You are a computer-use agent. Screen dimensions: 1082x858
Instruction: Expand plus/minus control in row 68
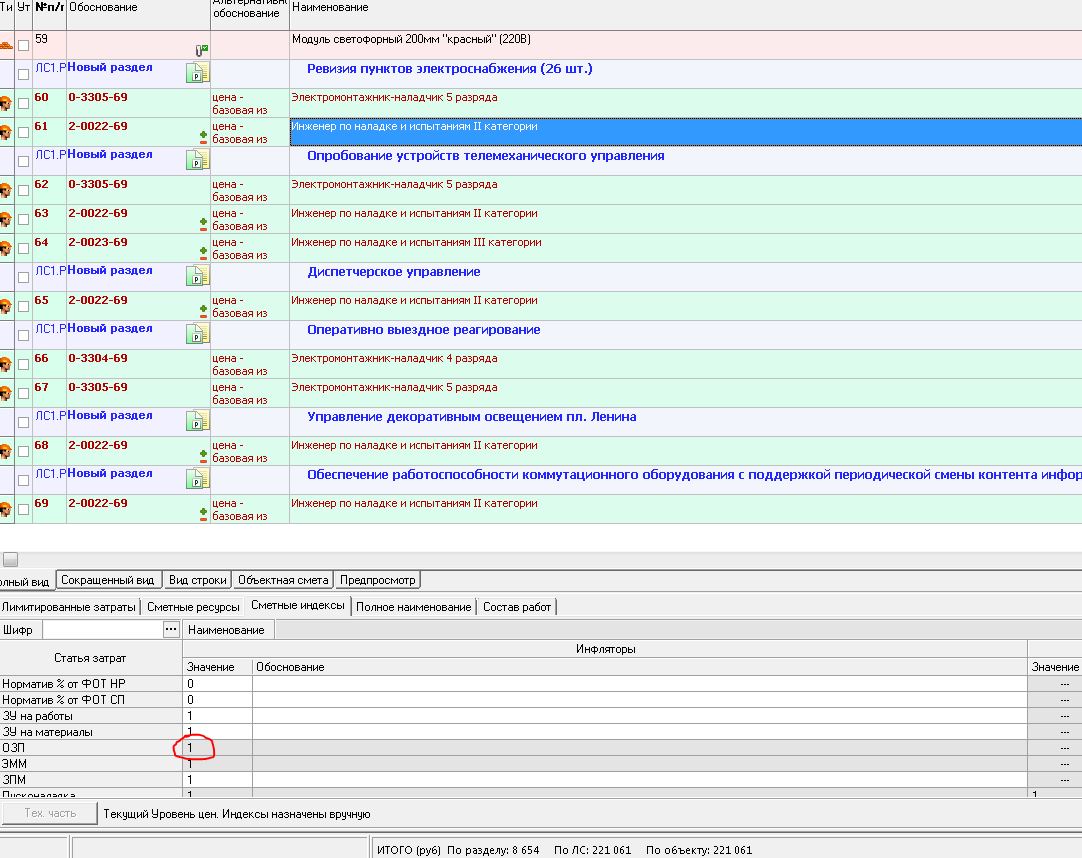(203, 456)
